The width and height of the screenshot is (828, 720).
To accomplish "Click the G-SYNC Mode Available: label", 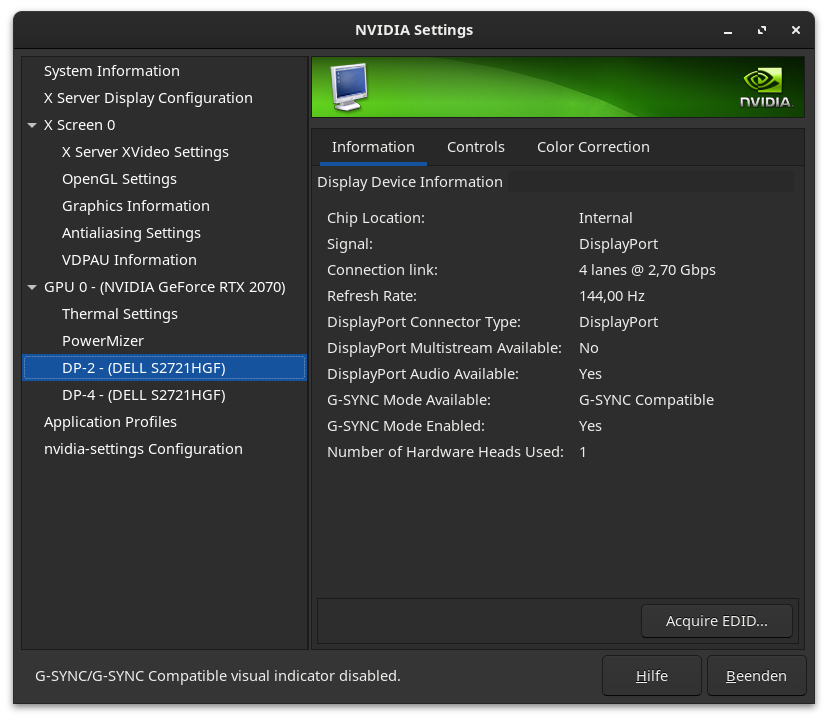I will click(409, 400).
